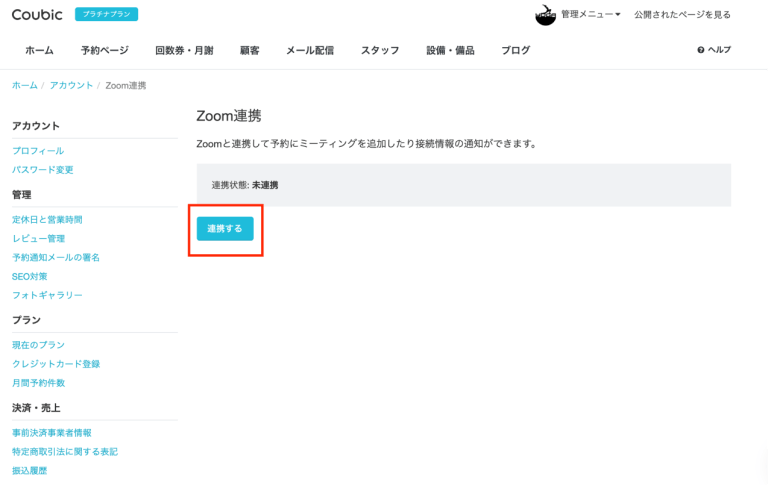This screenshot has height=485, width=768.
Task: Click the 連携状態: 未連携 status text
Action: 245,185
